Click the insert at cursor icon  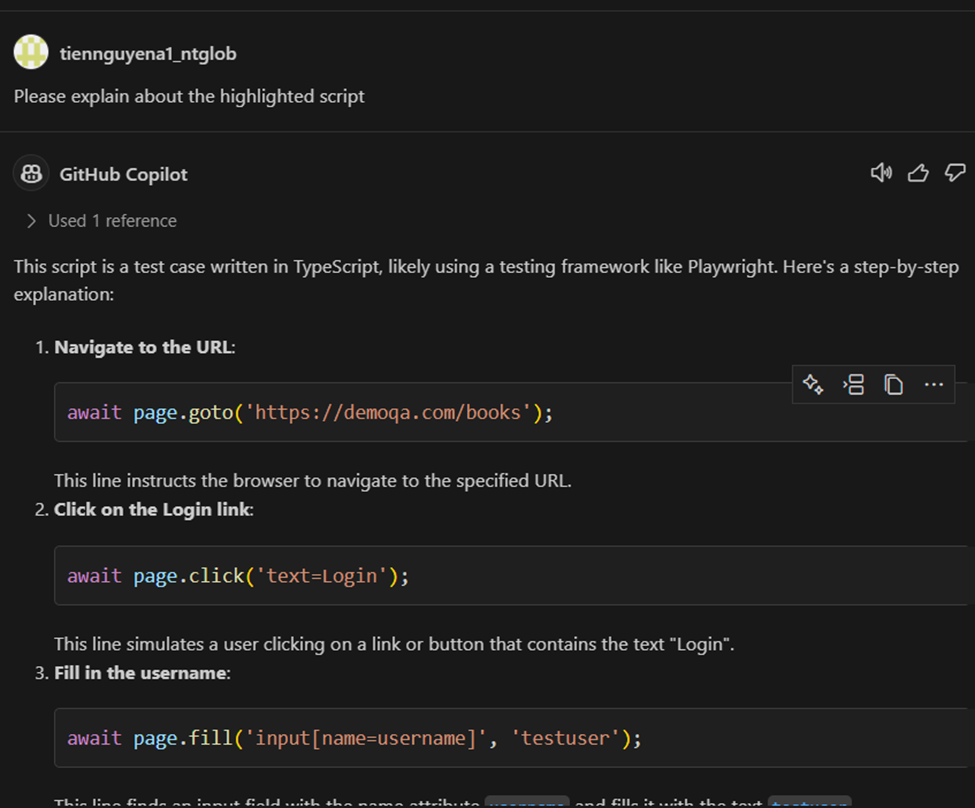pos(854,385)
